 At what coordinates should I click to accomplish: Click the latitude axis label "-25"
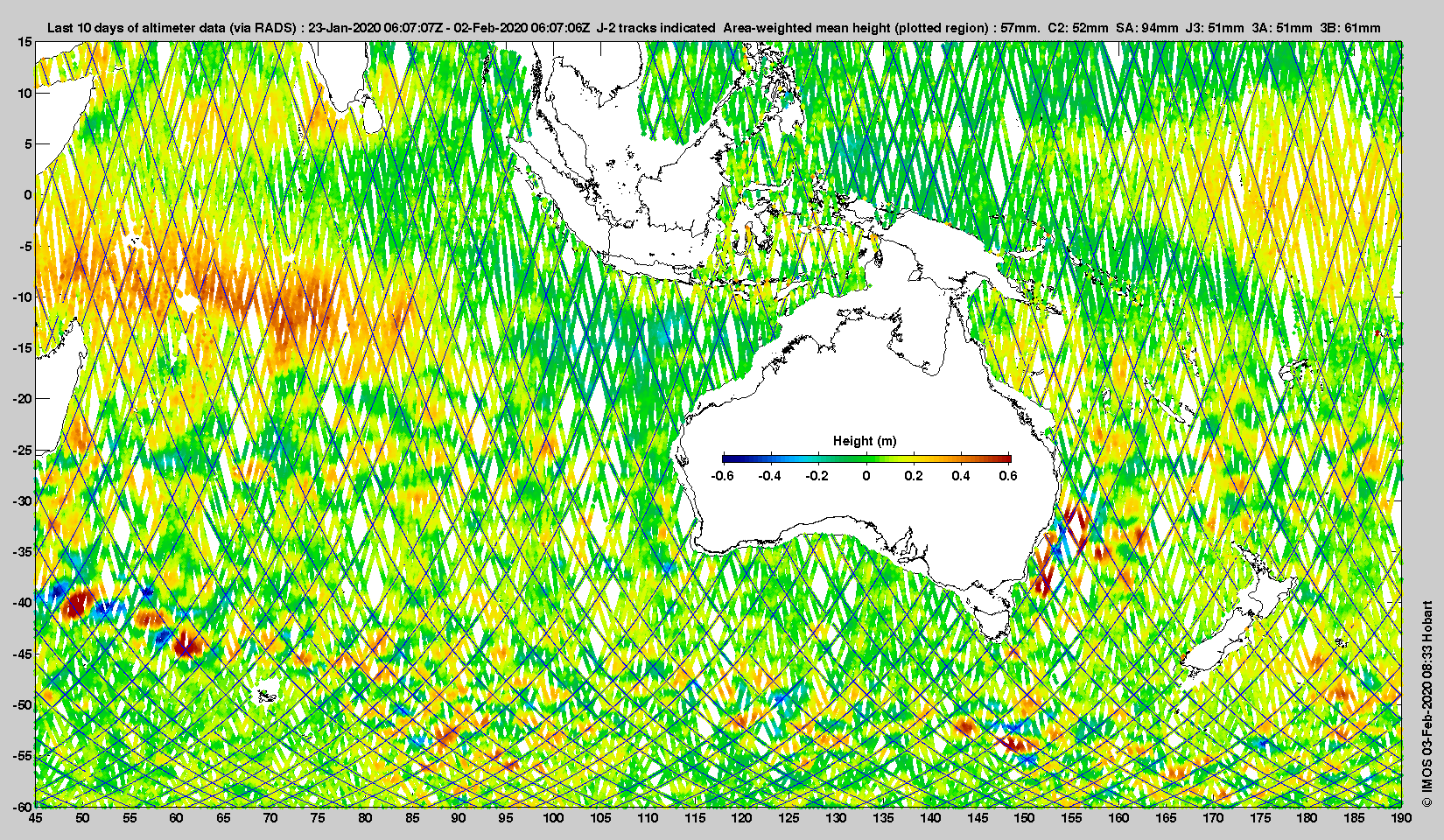point(23,450)
